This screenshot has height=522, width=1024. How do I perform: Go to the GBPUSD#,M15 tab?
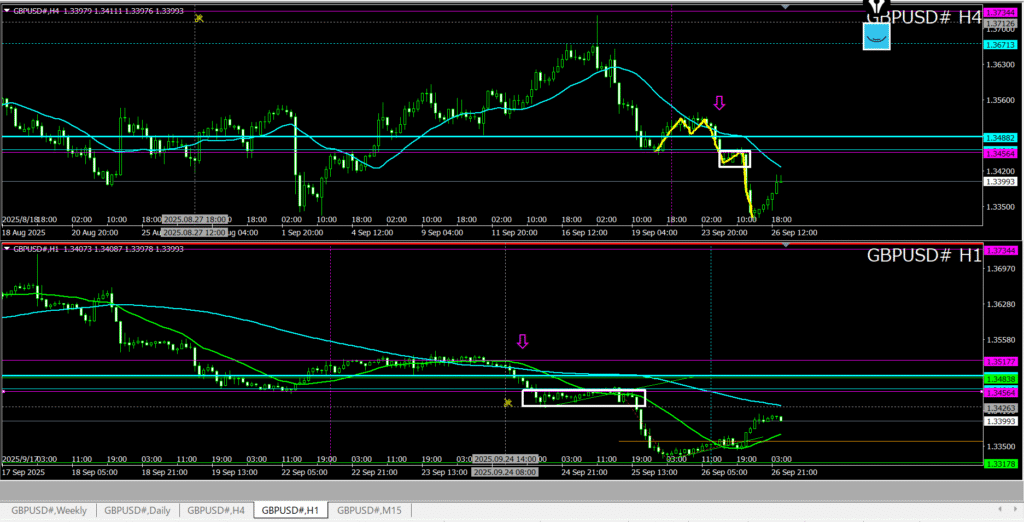(x=371, y=510)
